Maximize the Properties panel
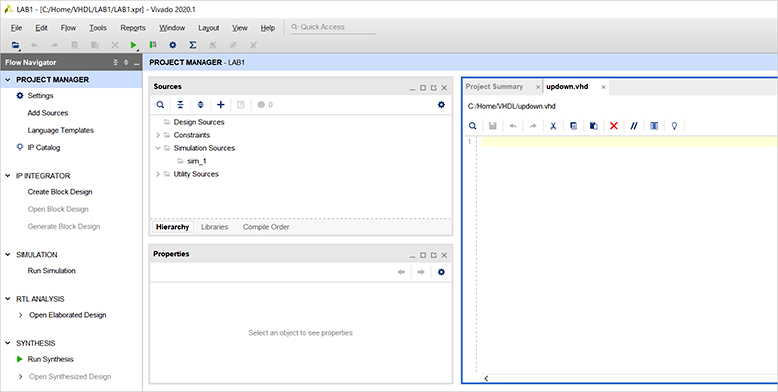778x392 pixels. (x=423, y=255)
